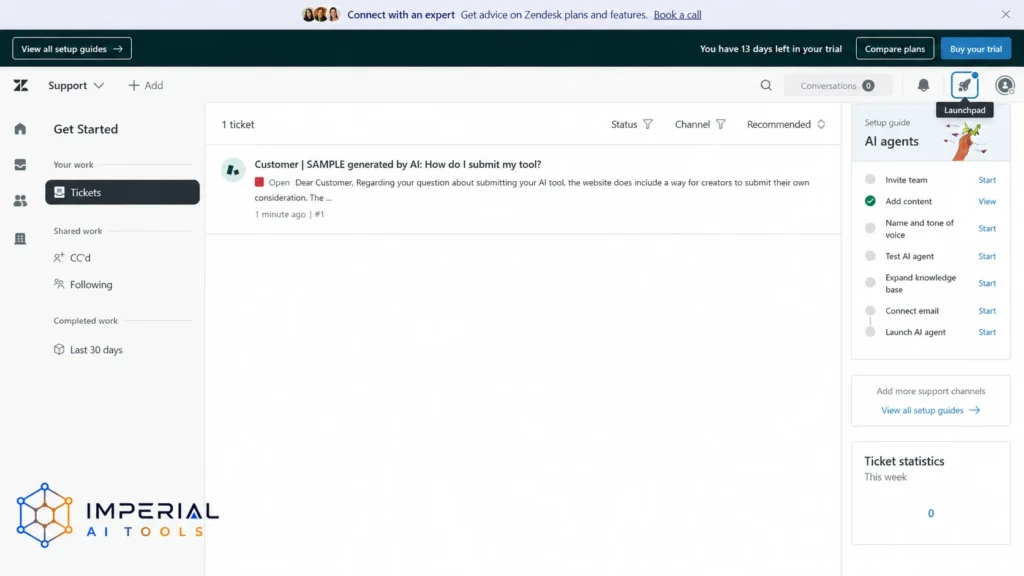The width and height of the screenshot is (1024, 576).
Task: Click the Book a call link
Action: 677,14
